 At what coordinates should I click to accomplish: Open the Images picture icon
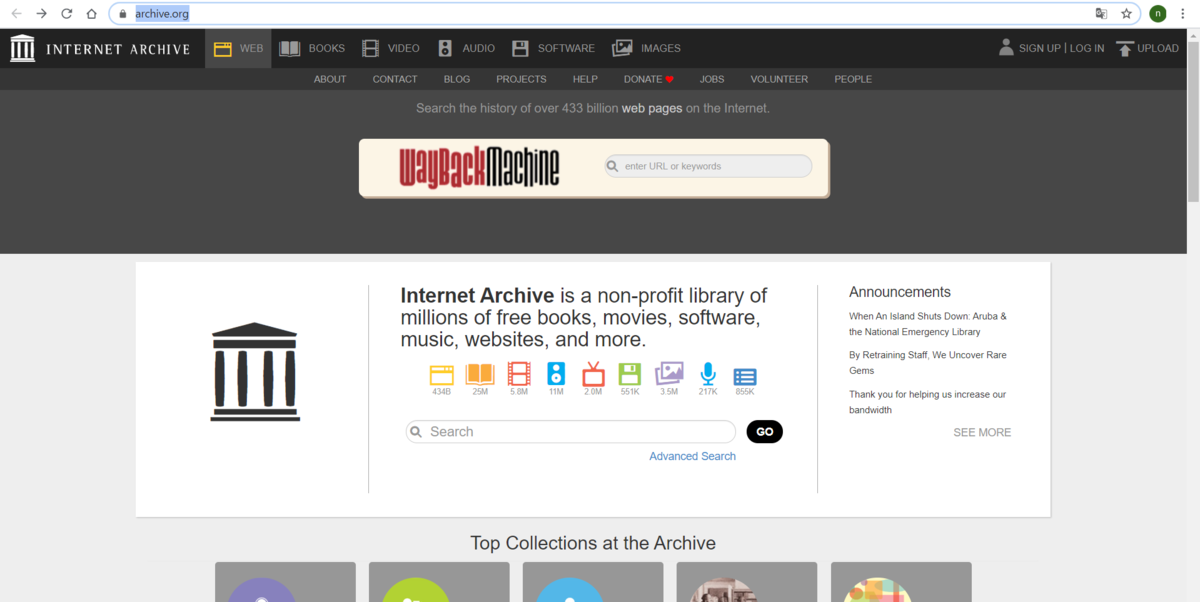622,48
